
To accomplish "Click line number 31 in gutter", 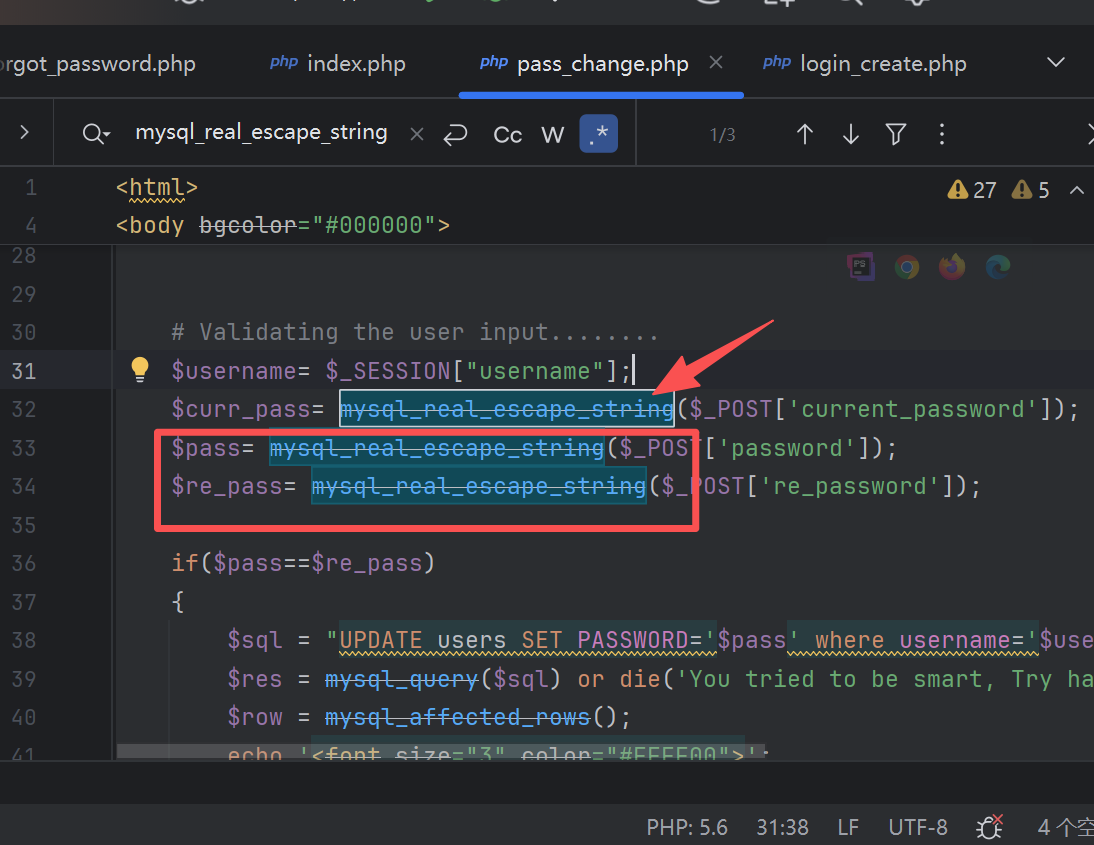I will pyautogui.click(x=24, y=371).
